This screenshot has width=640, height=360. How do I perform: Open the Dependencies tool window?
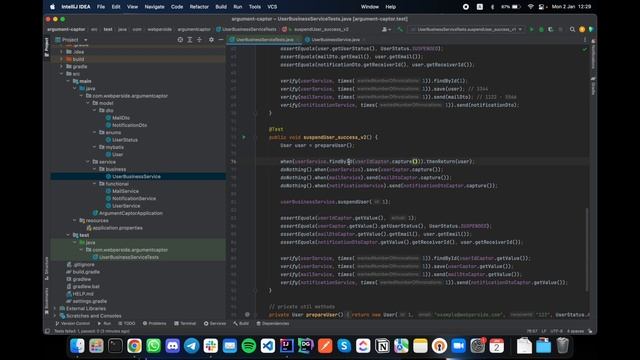pyautogui.click(x=273, y=323)
